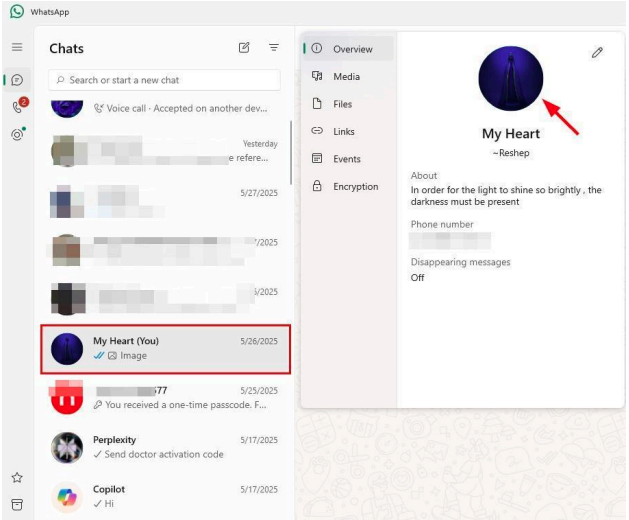
Task: Open the My Heart (You) chat
Action: pos(165,348)
